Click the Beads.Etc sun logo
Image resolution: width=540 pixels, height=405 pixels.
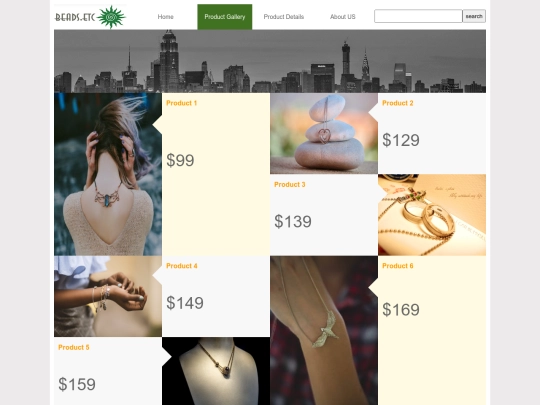tap(90, 17)
